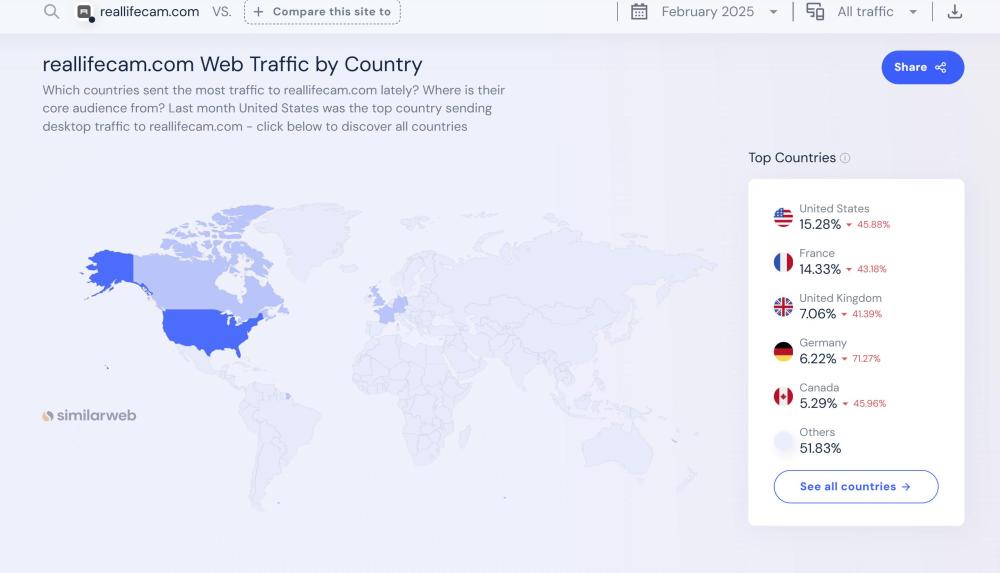Viewport: 1000px width, 573px height.
Task: Click the See all countries button
Action: (x=855, y=487)
